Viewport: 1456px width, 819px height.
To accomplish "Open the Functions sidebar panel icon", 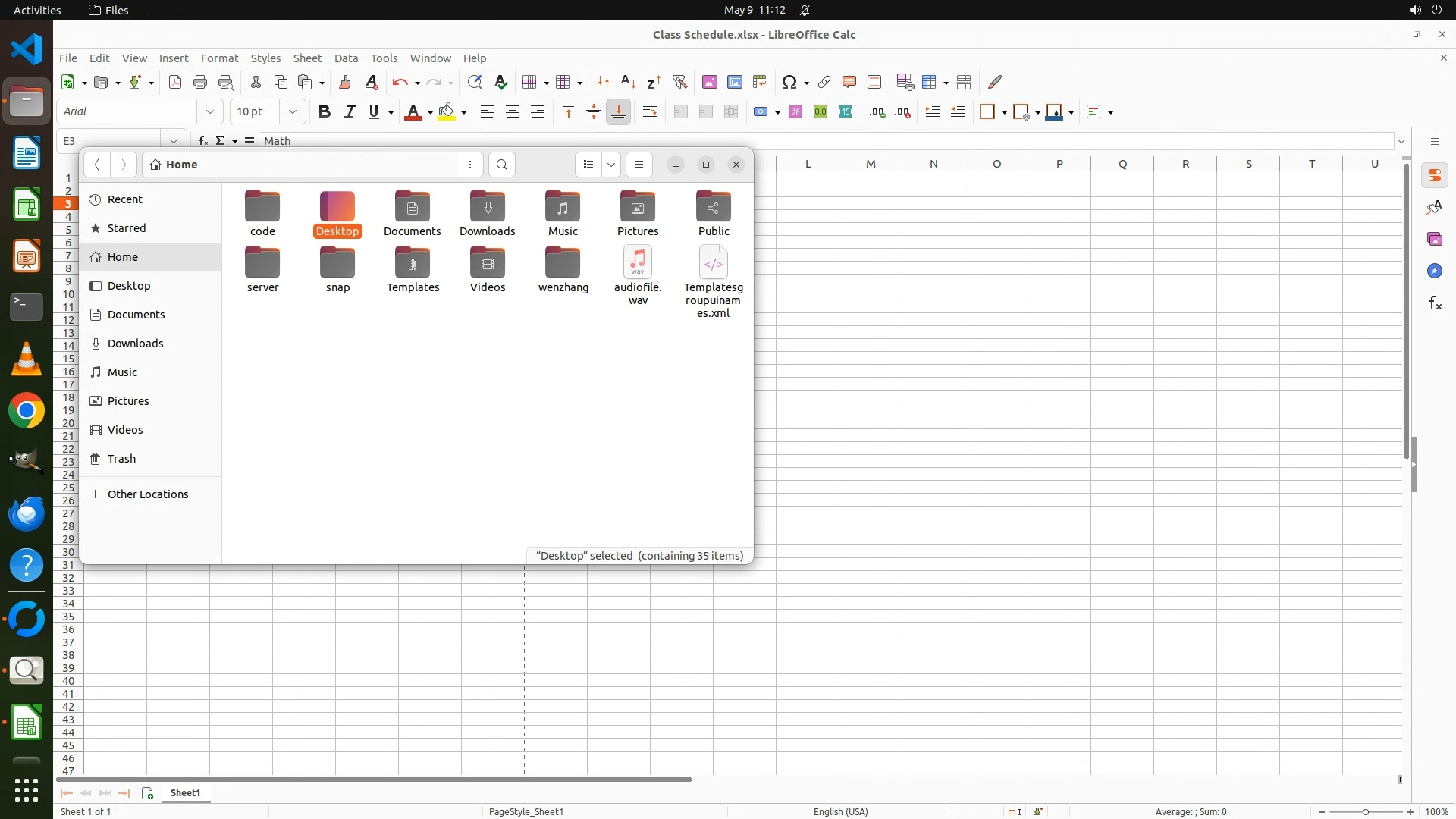I will pos(1435,303).
